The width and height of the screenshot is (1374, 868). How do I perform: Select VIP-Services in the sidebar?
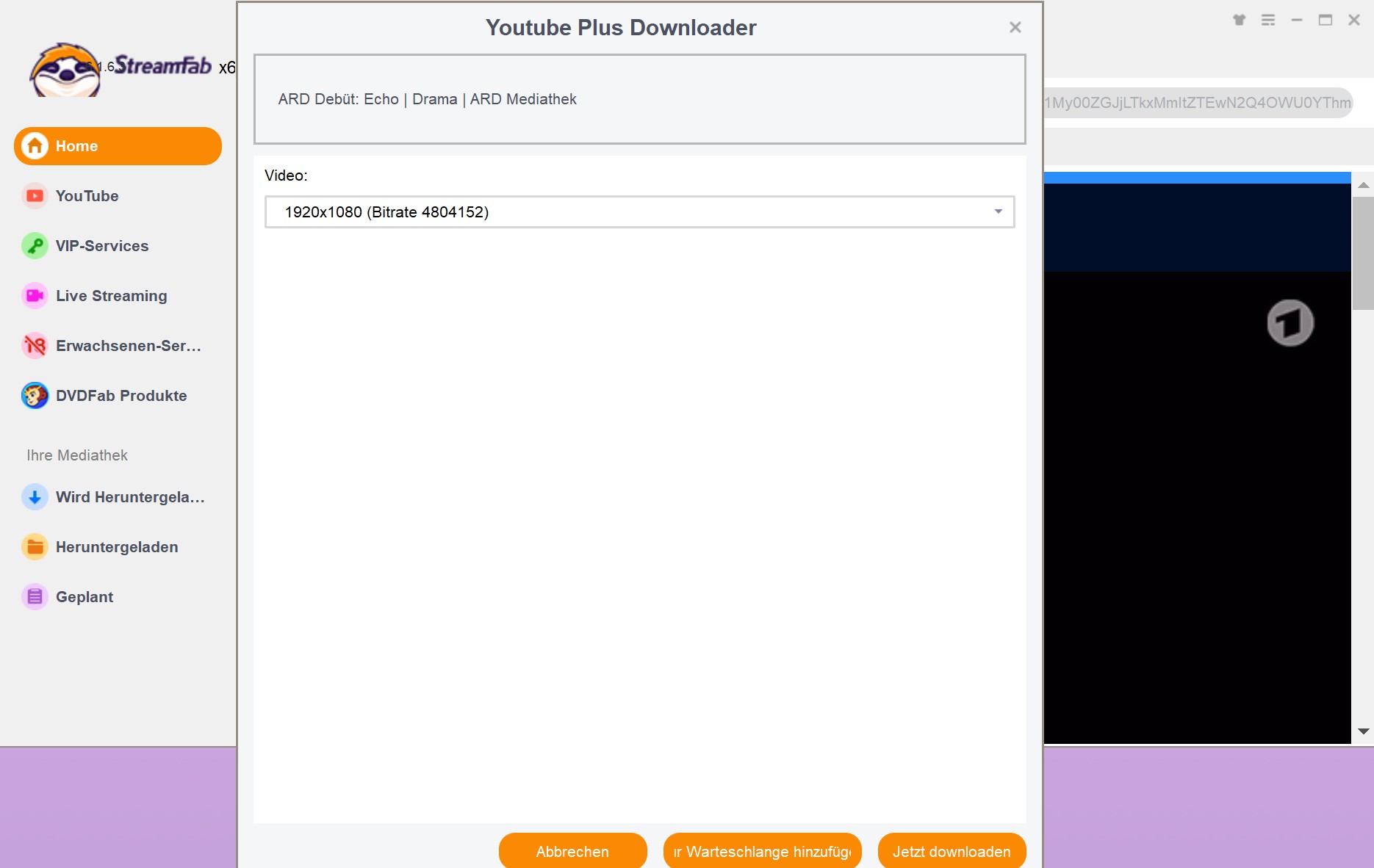coord(102,246)
